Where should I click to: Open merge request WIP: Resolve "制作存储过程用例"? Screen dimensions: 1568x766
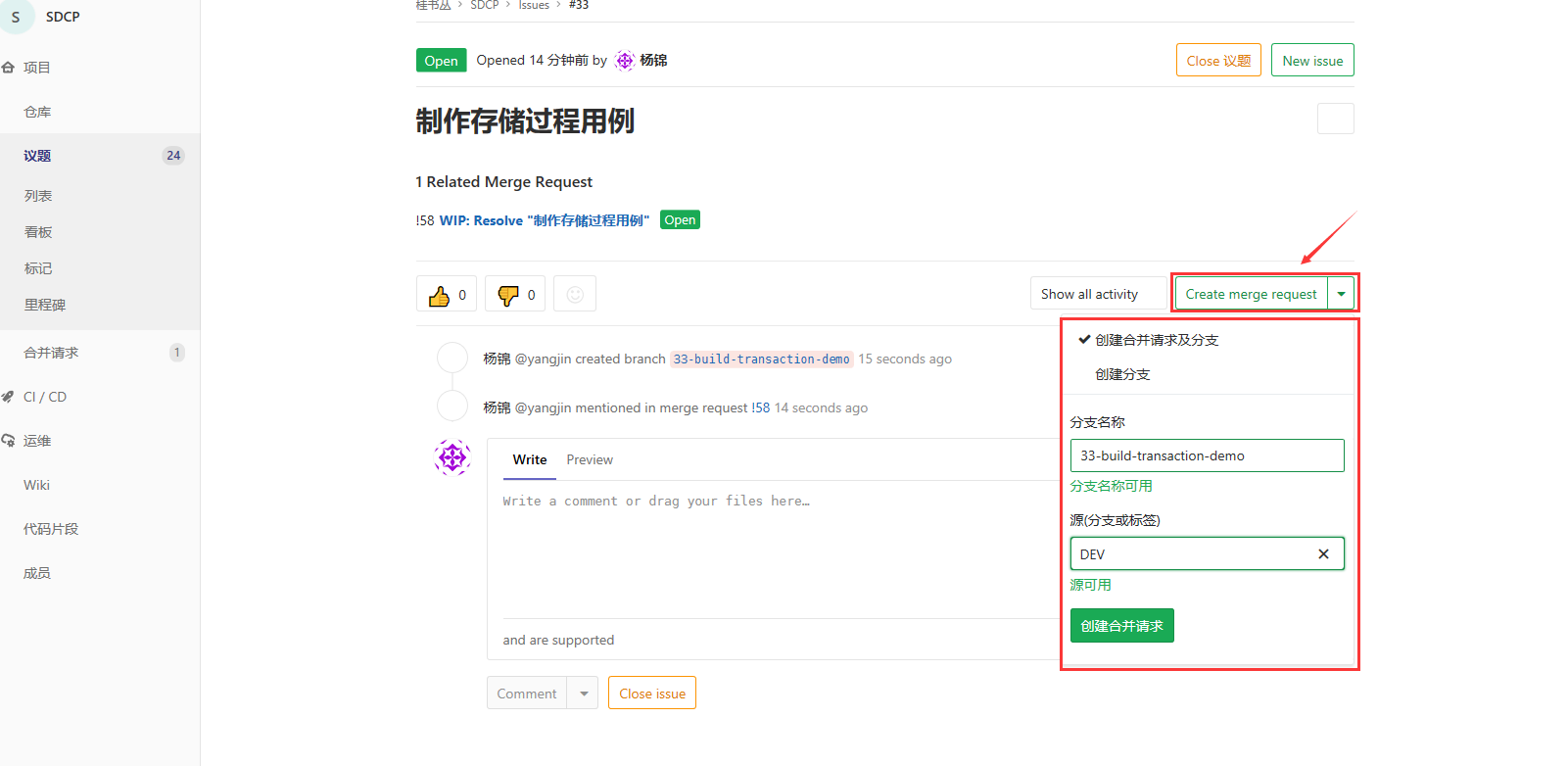545,220
